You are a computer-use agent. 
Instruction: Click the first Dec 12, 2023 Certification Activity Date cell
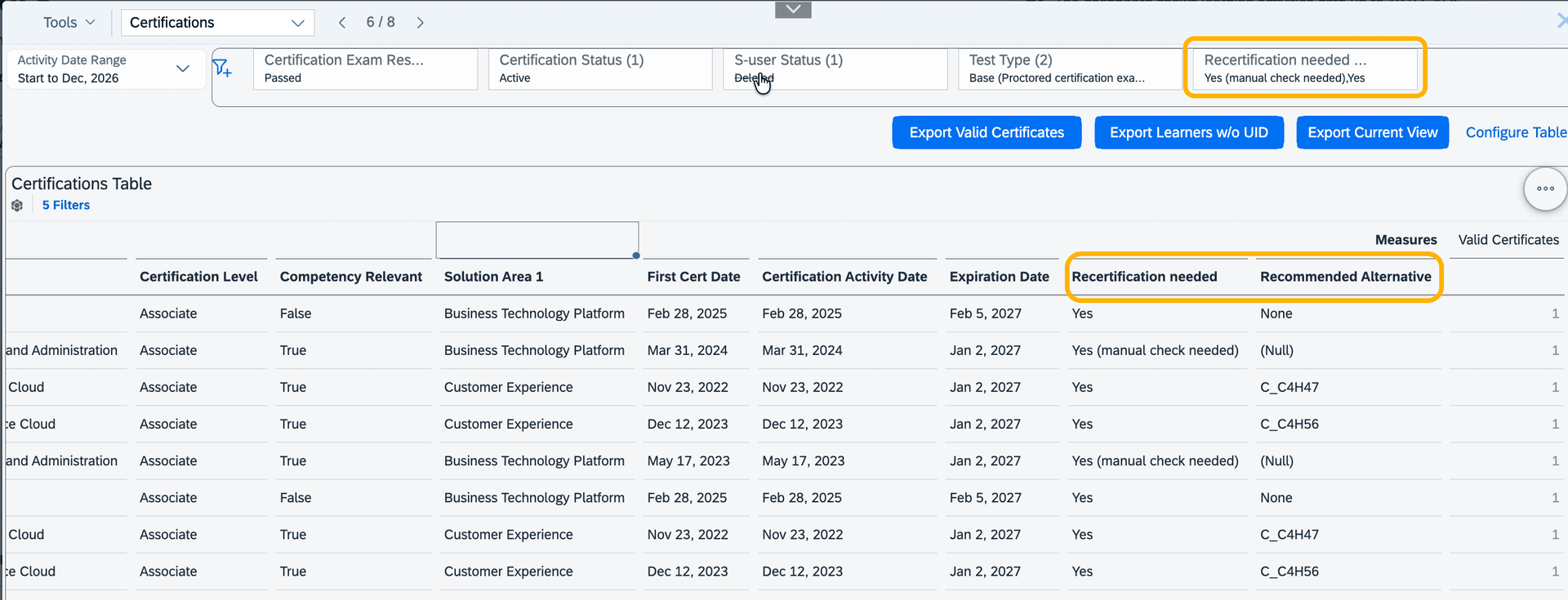tap(802, 424)
